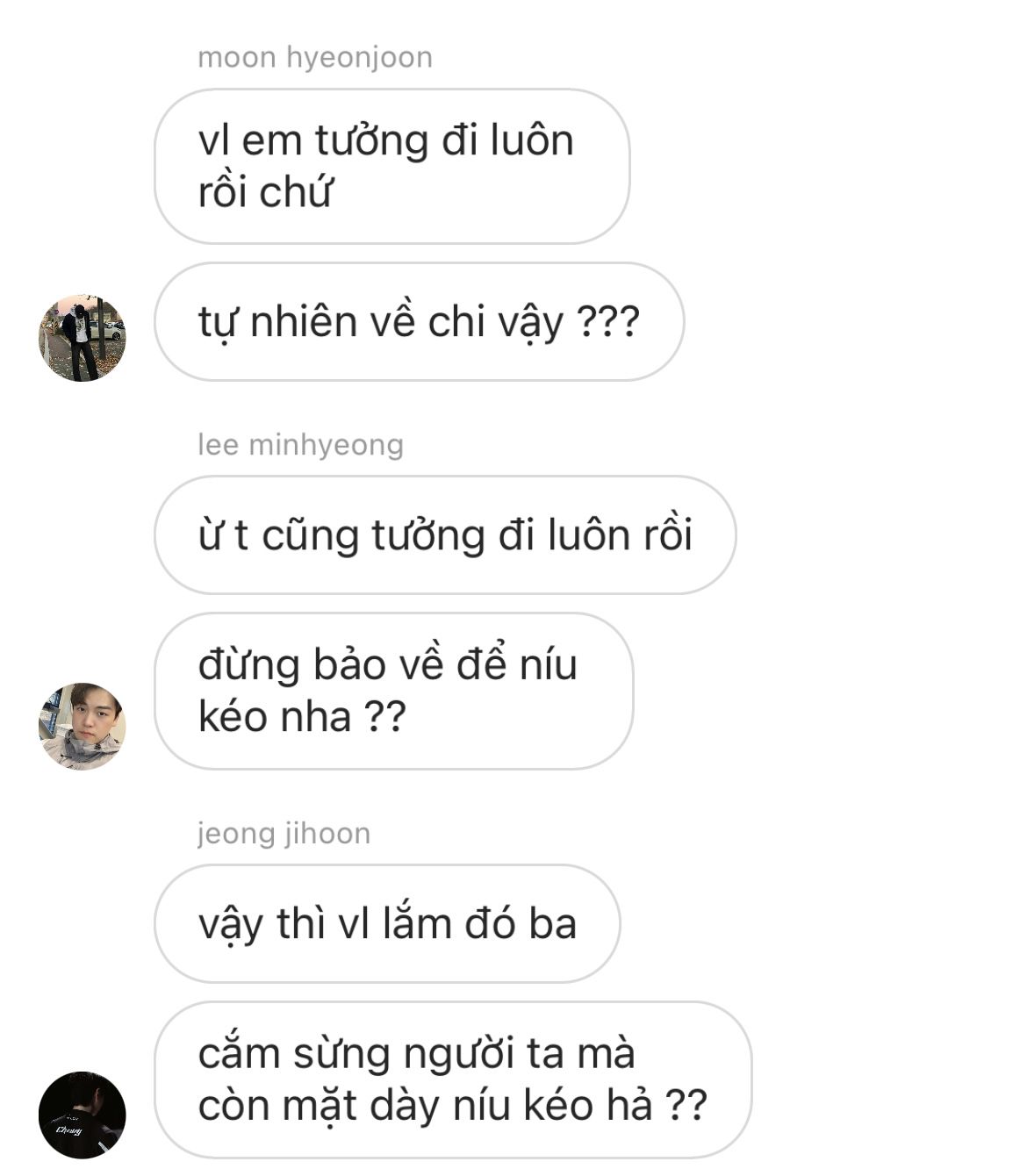Select message 'ừ t cũng tưởng đi luôn rồi'

tap(445, 534)
